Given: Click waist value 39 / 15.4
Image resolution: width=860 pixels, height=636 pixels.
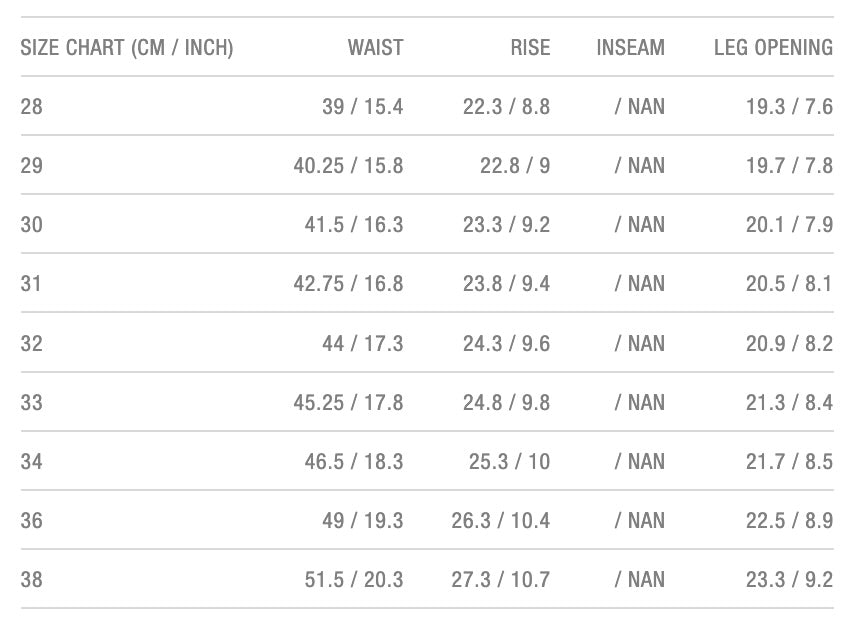Looking at the screenshot, I should [x=362, y=106].
